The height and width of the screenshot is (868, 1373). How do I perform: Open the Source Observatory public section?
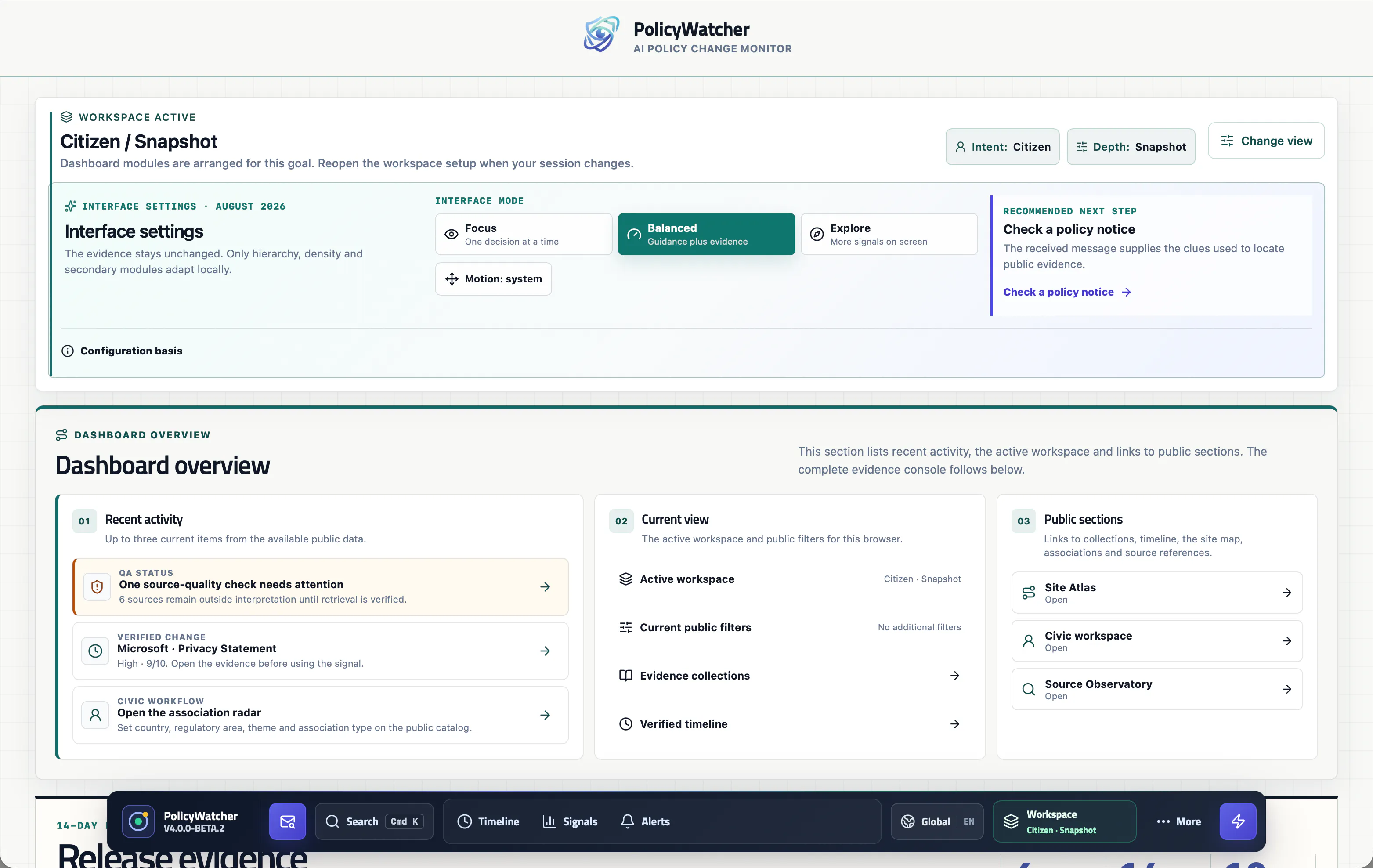(1157, 689)
